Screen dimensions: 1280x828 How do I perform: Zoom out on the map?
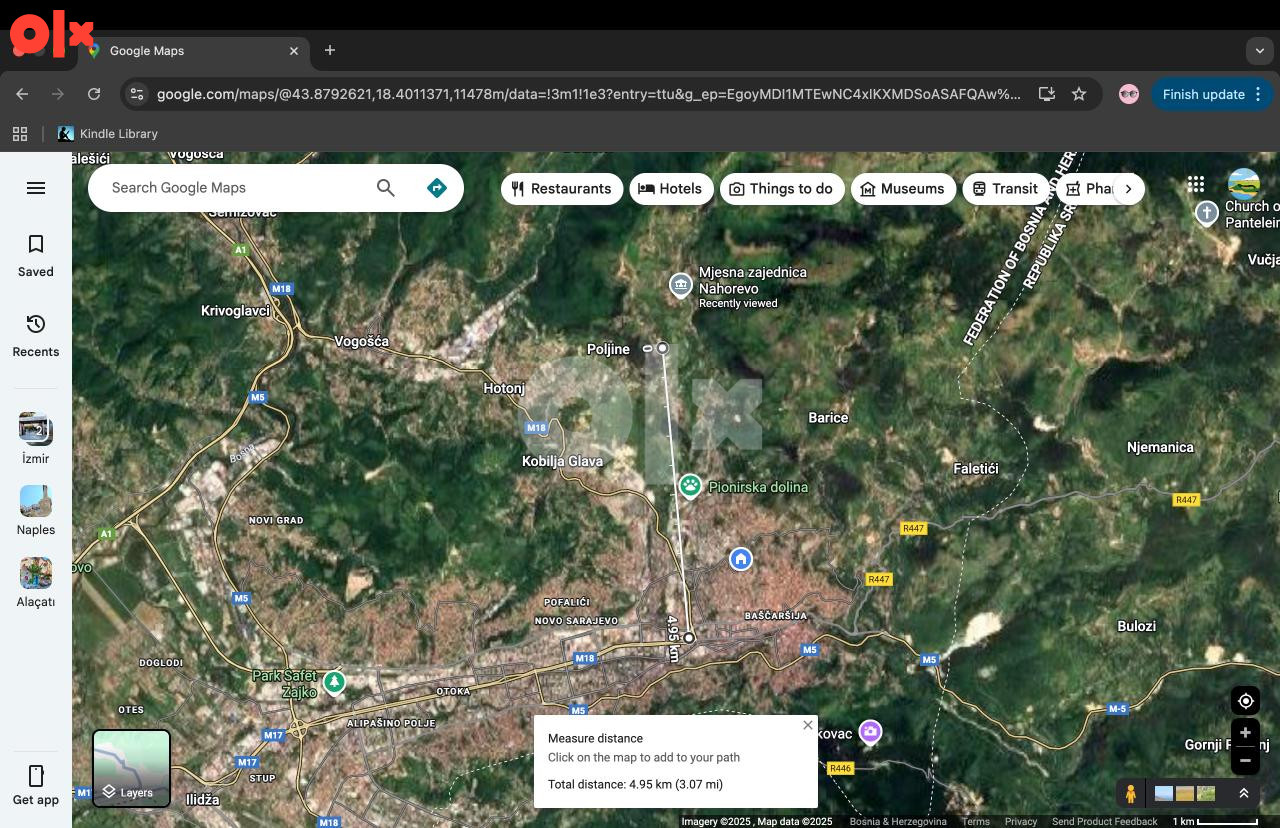pyautogui.click(x=1245, y=760)
